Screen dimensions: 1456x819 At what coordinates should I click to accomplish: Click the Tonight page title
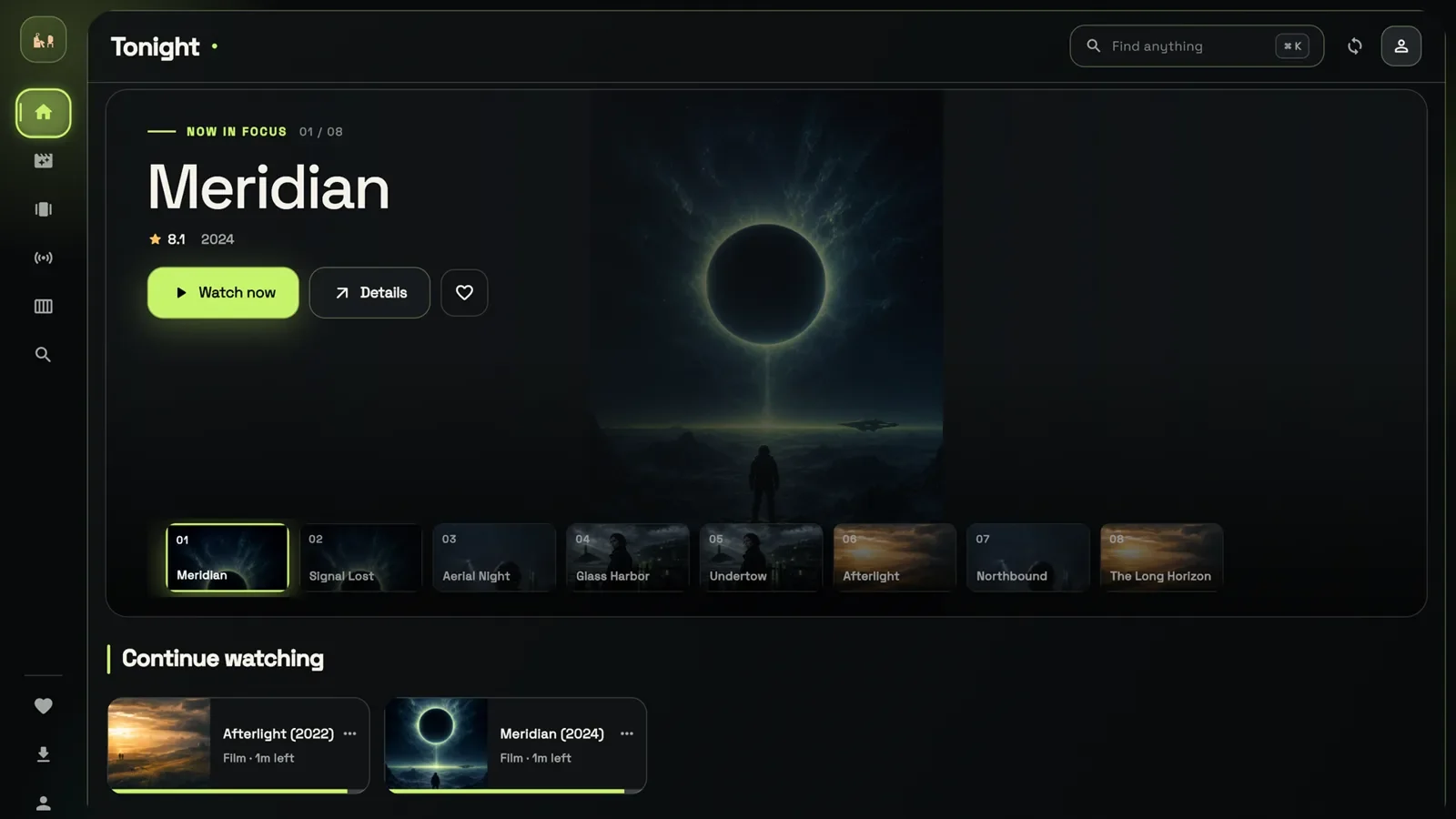[155, 46]
